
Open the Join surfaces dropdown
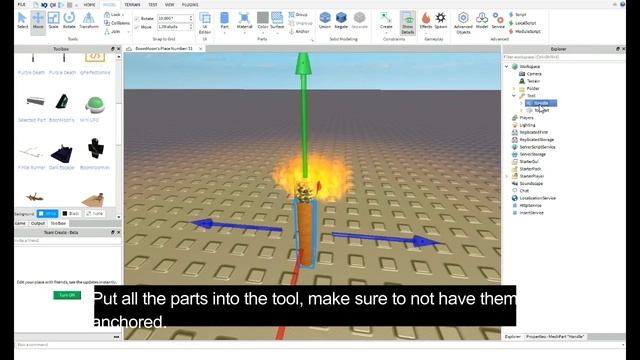coord(116,31)
